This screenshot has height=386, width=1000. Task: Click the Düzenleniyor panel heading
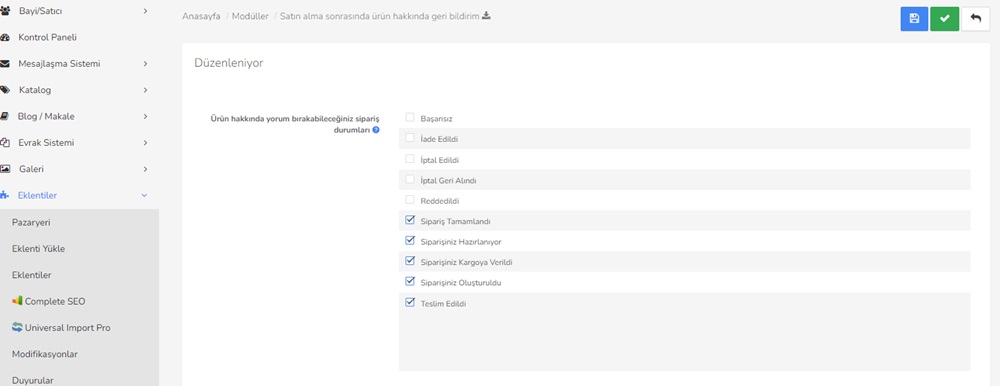(229, 63)
